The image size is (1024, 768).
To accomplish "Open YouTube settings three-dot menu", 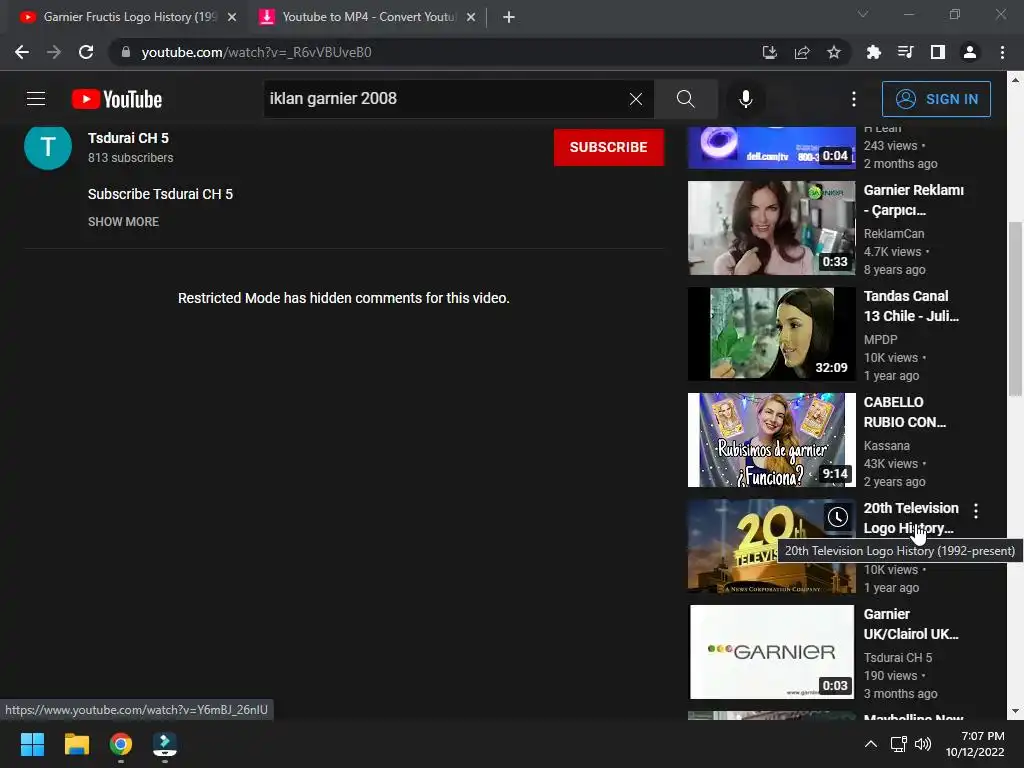I will coord(854,99).
